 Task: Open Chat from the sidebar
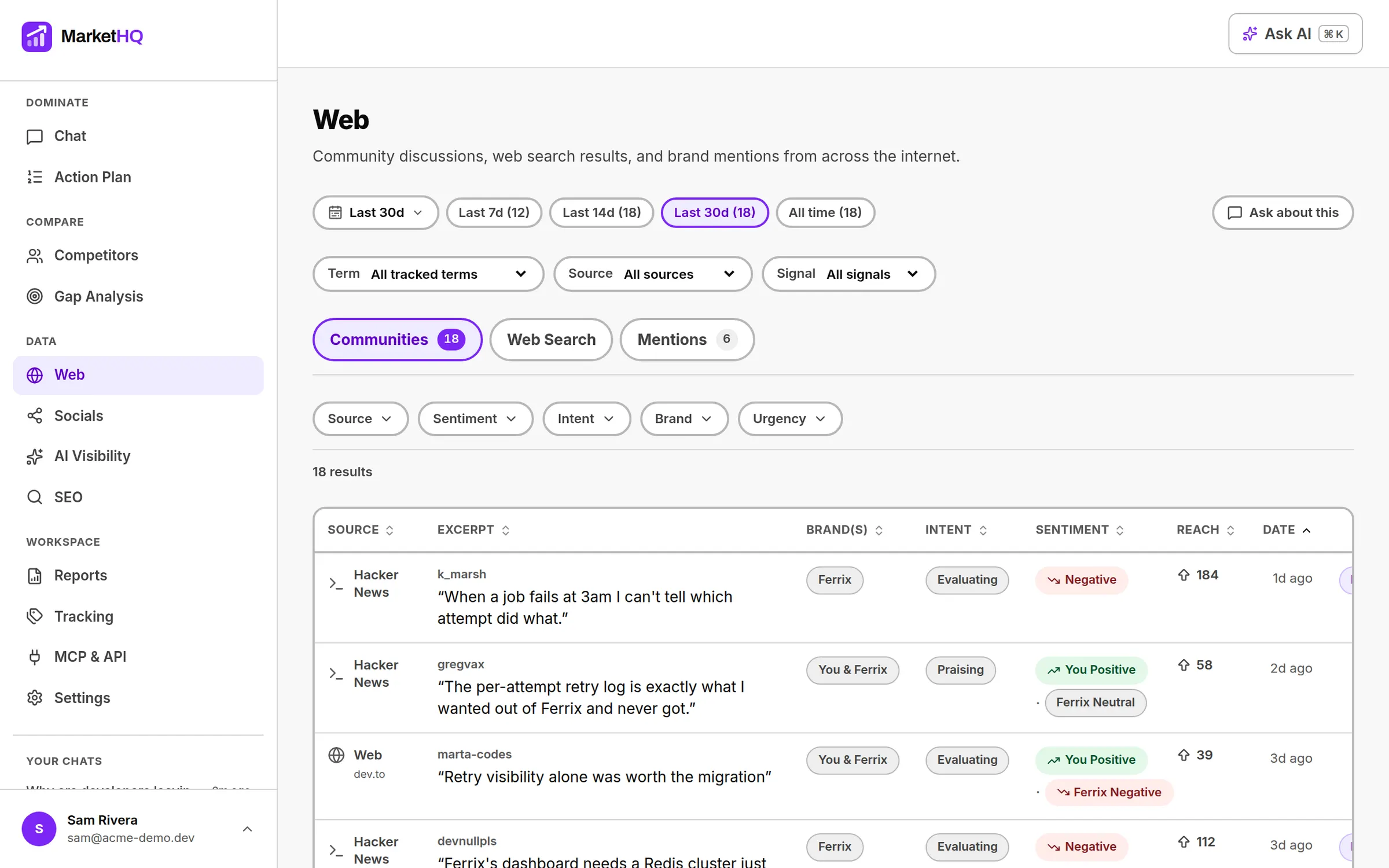click(138, 136)
